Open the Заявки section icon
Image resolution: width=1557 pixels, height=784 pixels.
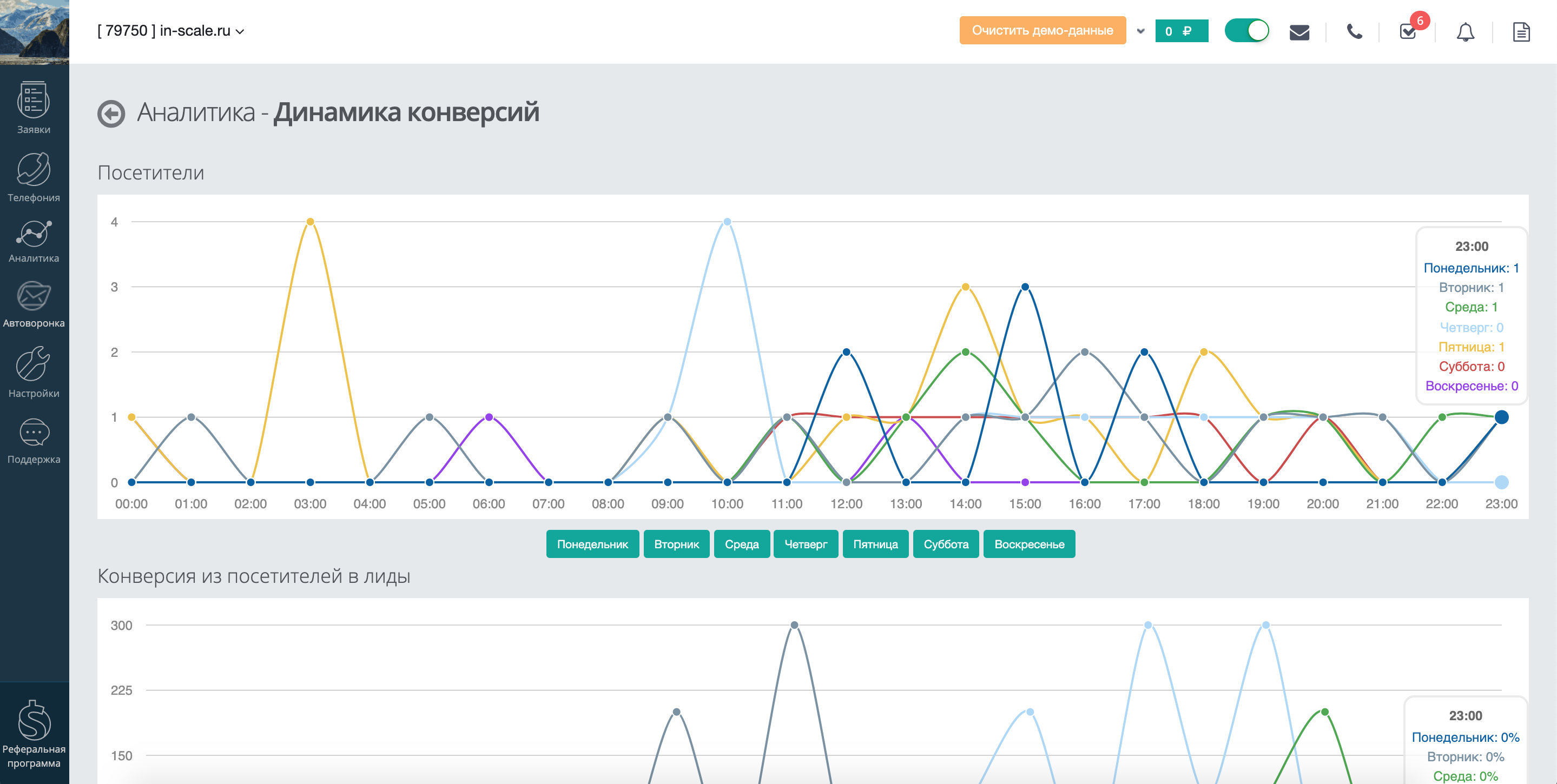coord(33,100)
